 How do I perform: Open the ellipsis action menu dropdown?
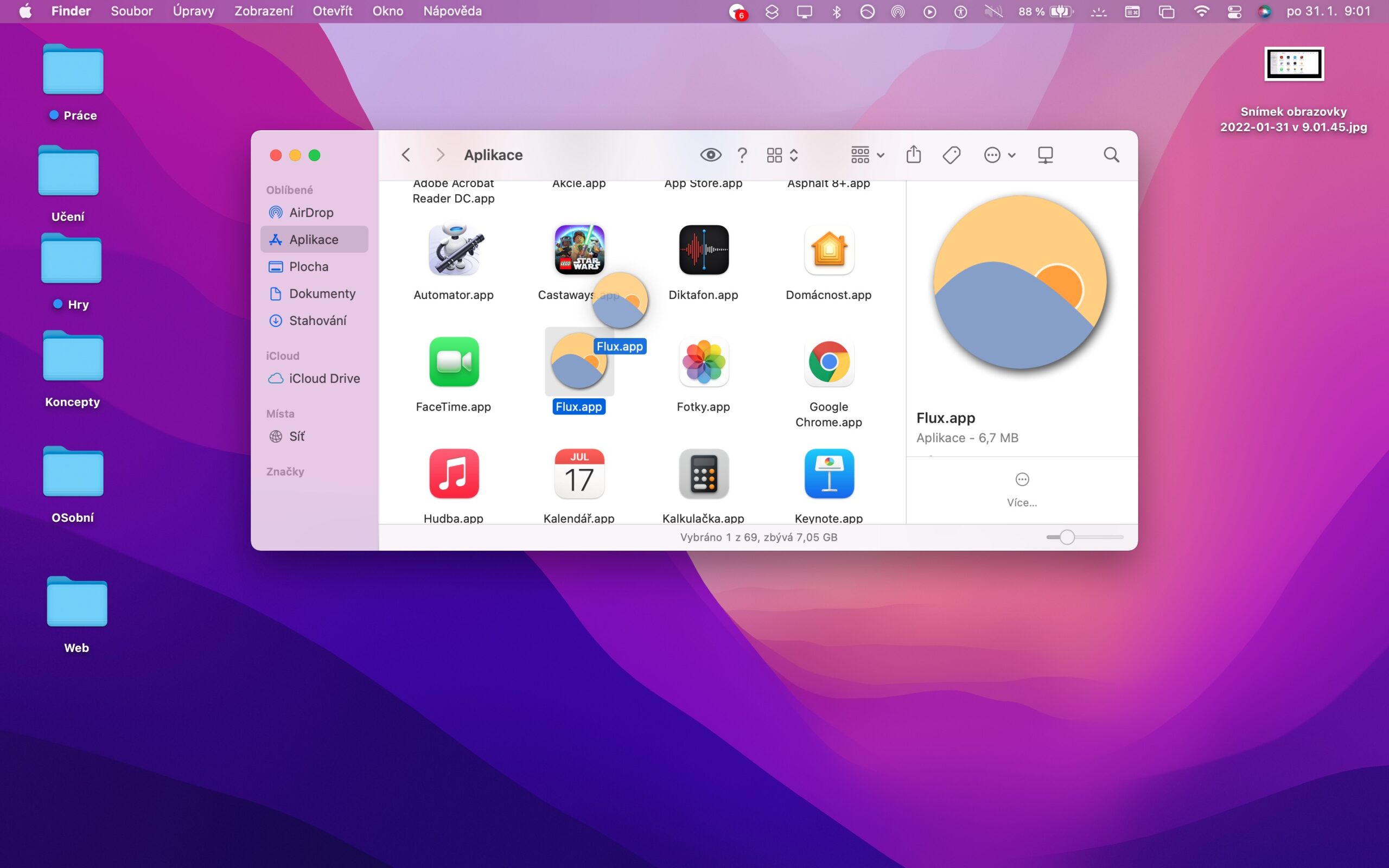[999, 155]
